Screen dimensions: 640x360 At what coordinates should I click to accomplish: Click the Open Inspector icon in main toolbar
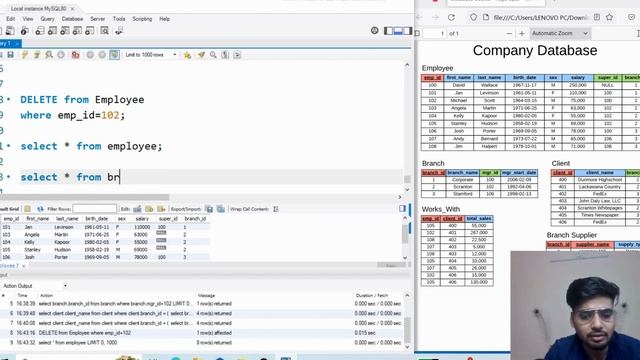coord(24,31)
